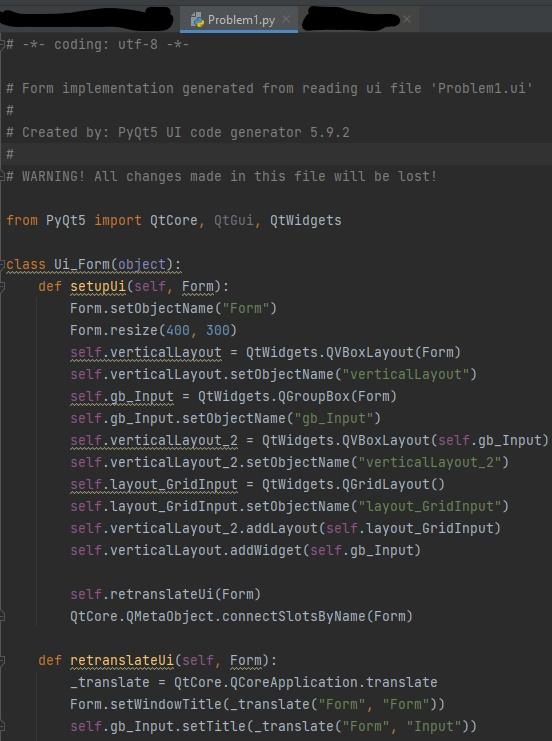552x741 pixels.
Task: Click 'PyQt5 UI code generator 5.9.2' comment text
Action: tap(233, 132)
